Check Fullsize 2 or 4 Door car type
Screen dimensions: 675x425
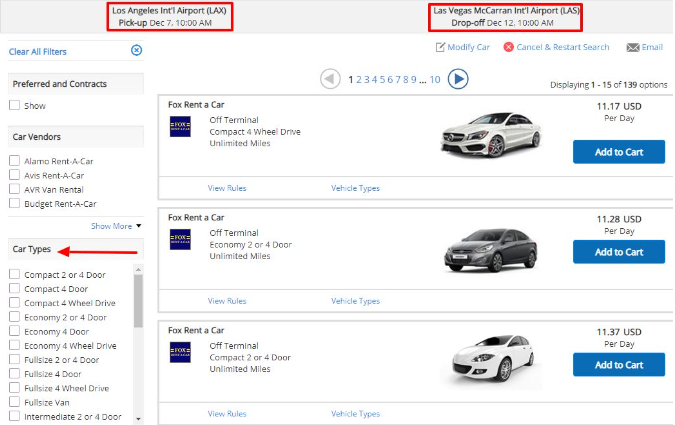(x=14, y=360)
